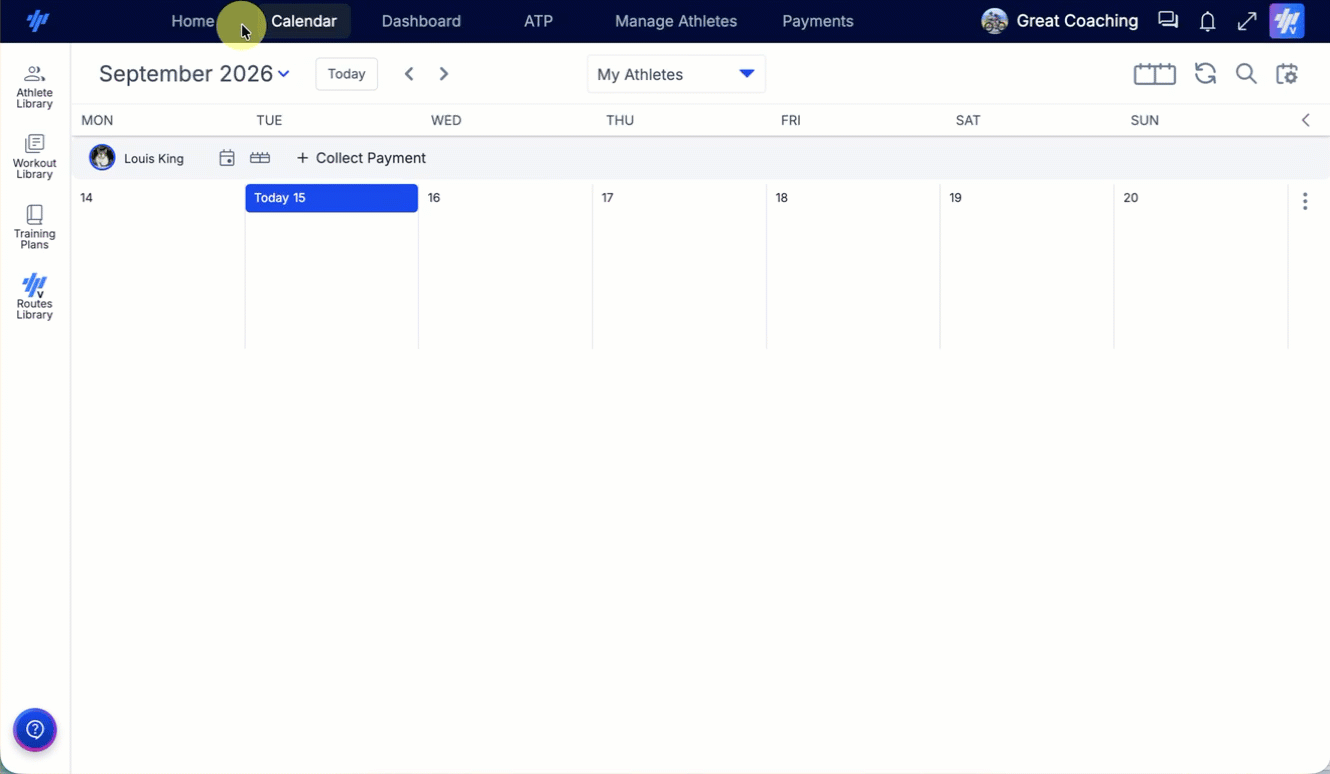Open the help question mark button
The height and width of the screenshot is (774, 1330).
[x=35, y=729]
